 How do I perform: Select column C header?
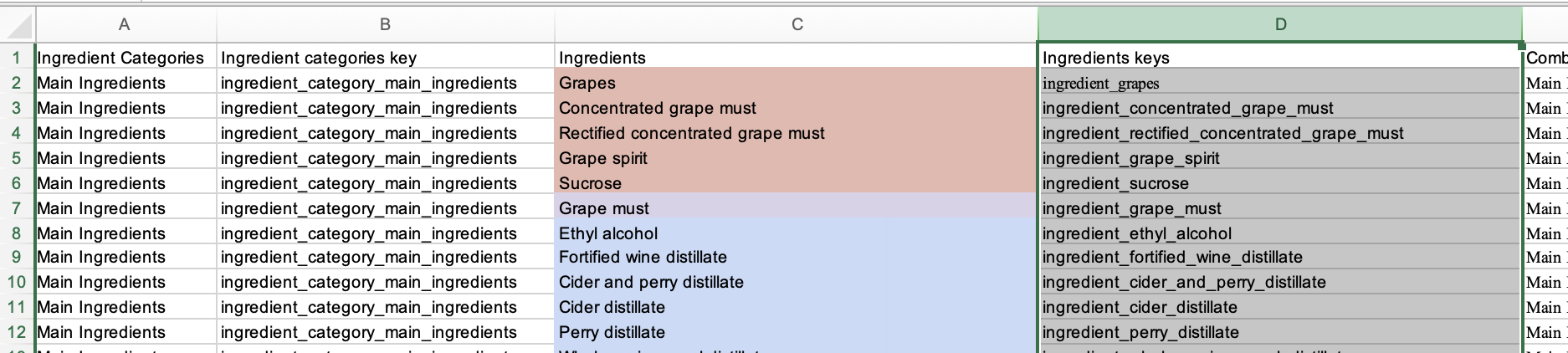[797, 24]
